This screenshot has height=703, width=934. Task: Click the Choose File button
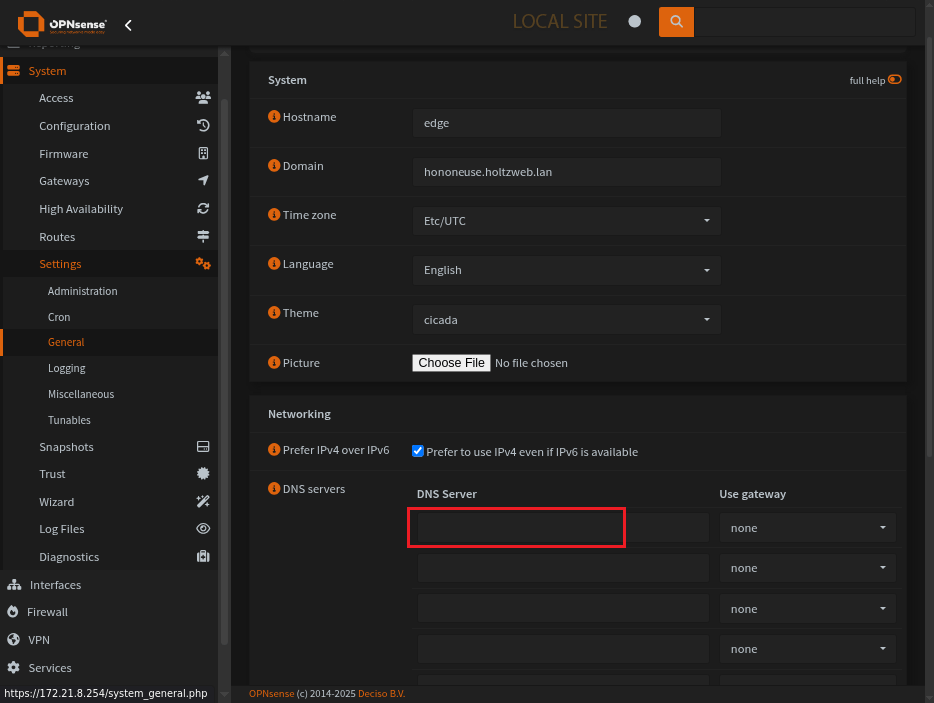(x=451, y=363)
